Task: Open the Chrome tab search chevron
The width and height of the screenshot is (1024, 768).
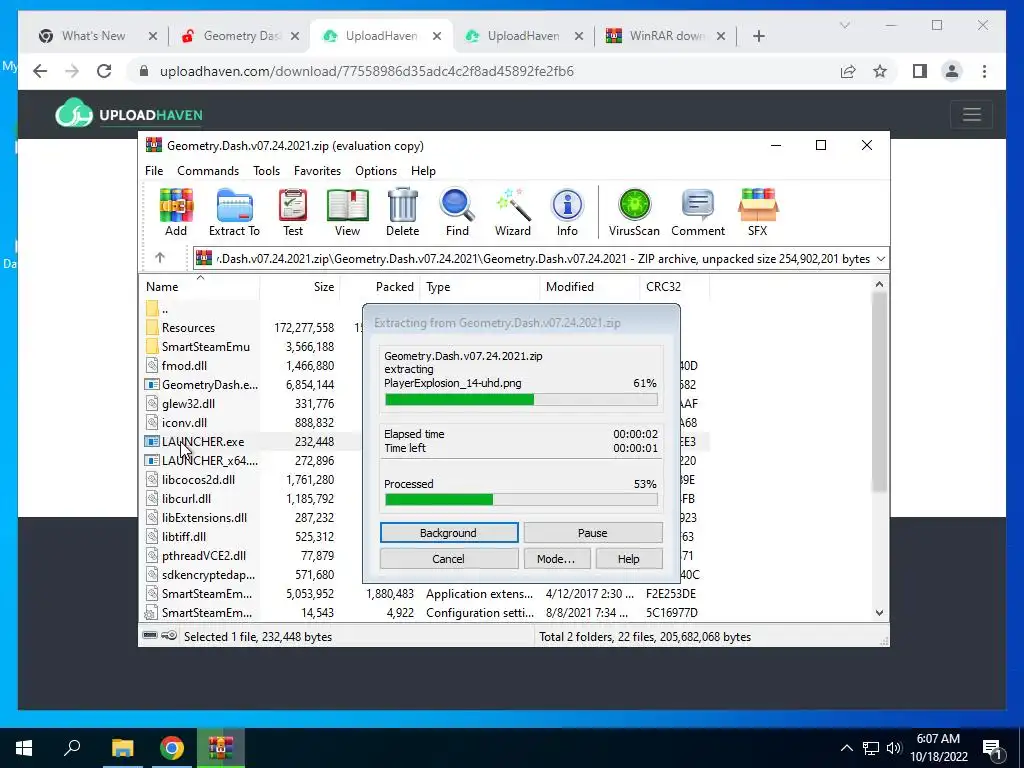Action: click(x=844, y=25)
